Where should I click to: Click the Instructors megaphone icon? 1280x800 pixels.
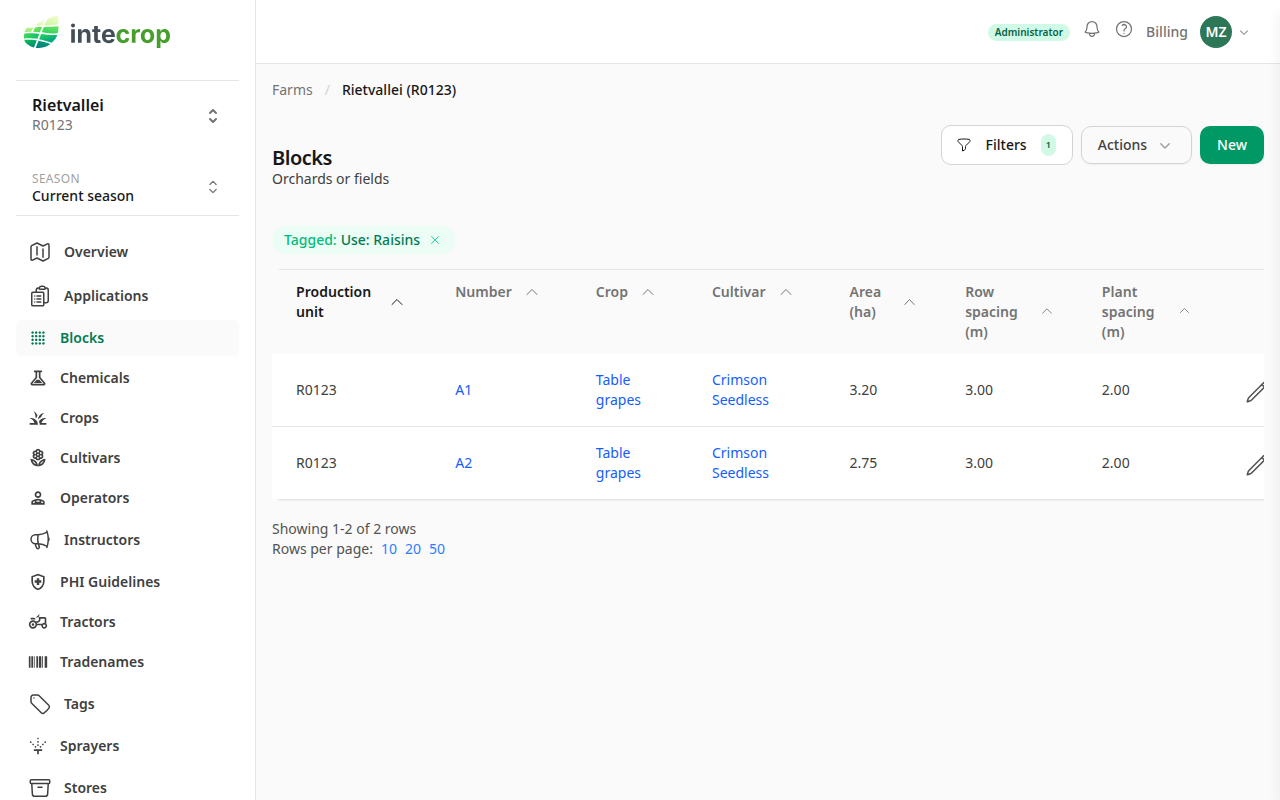[40, 540]
